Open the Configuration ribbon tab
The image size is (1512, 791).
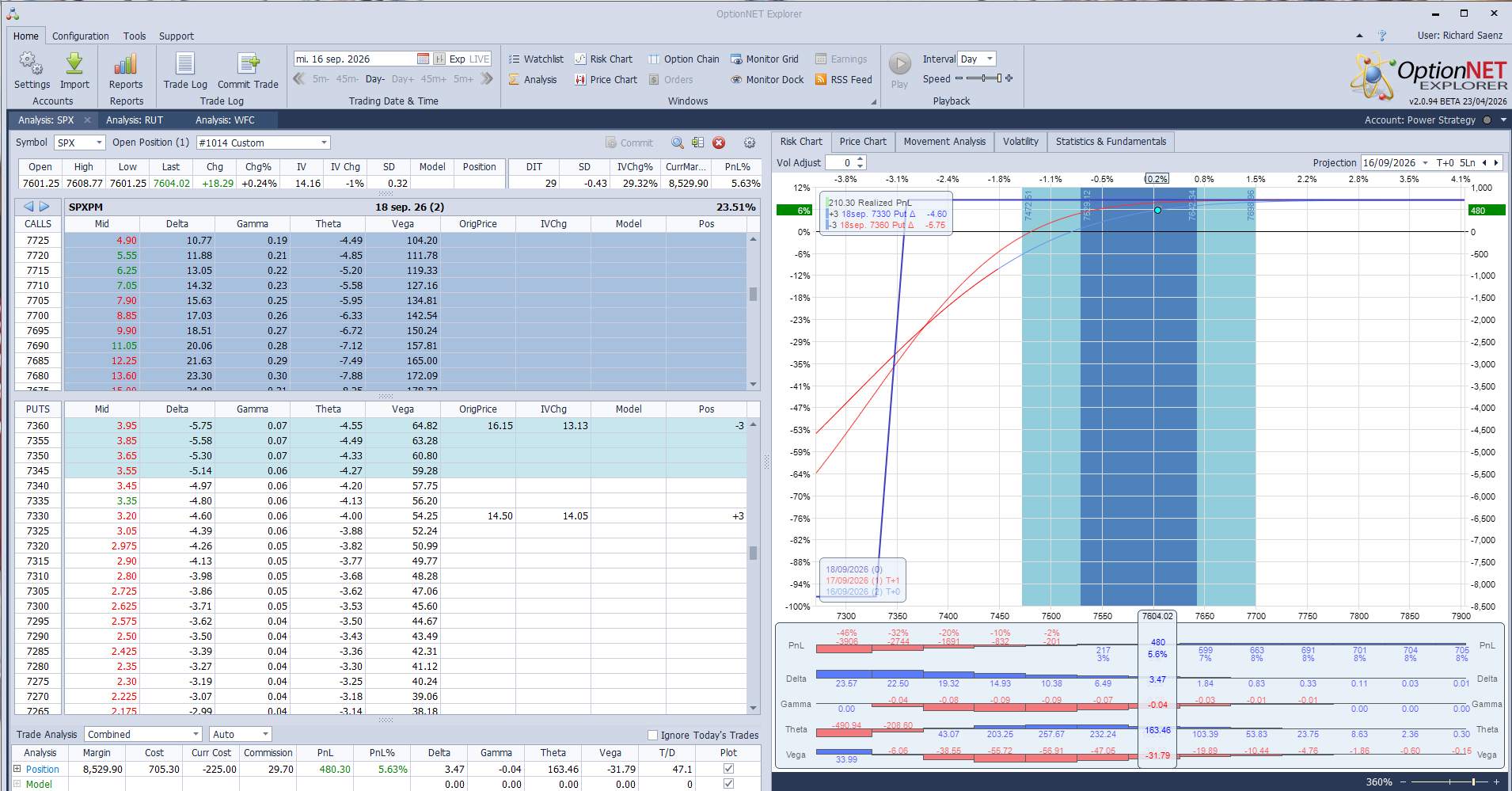pos(81,36)
